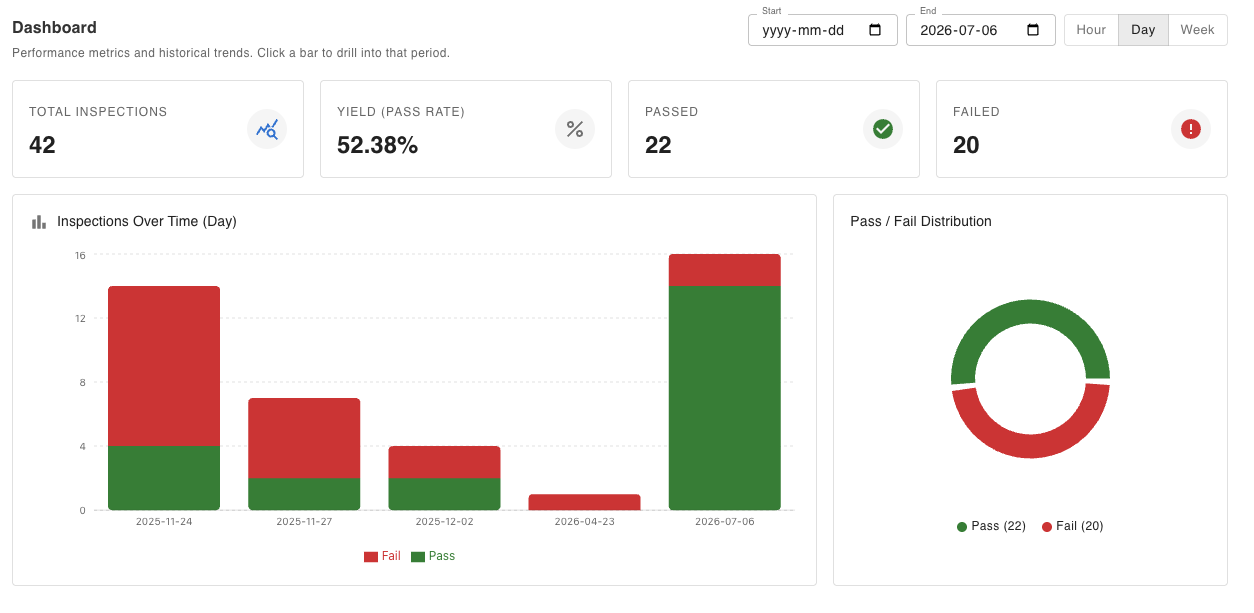This screenshot has height=613, width=1254.
Task: Click the y-axis label 16
Action: pos(80,255)
